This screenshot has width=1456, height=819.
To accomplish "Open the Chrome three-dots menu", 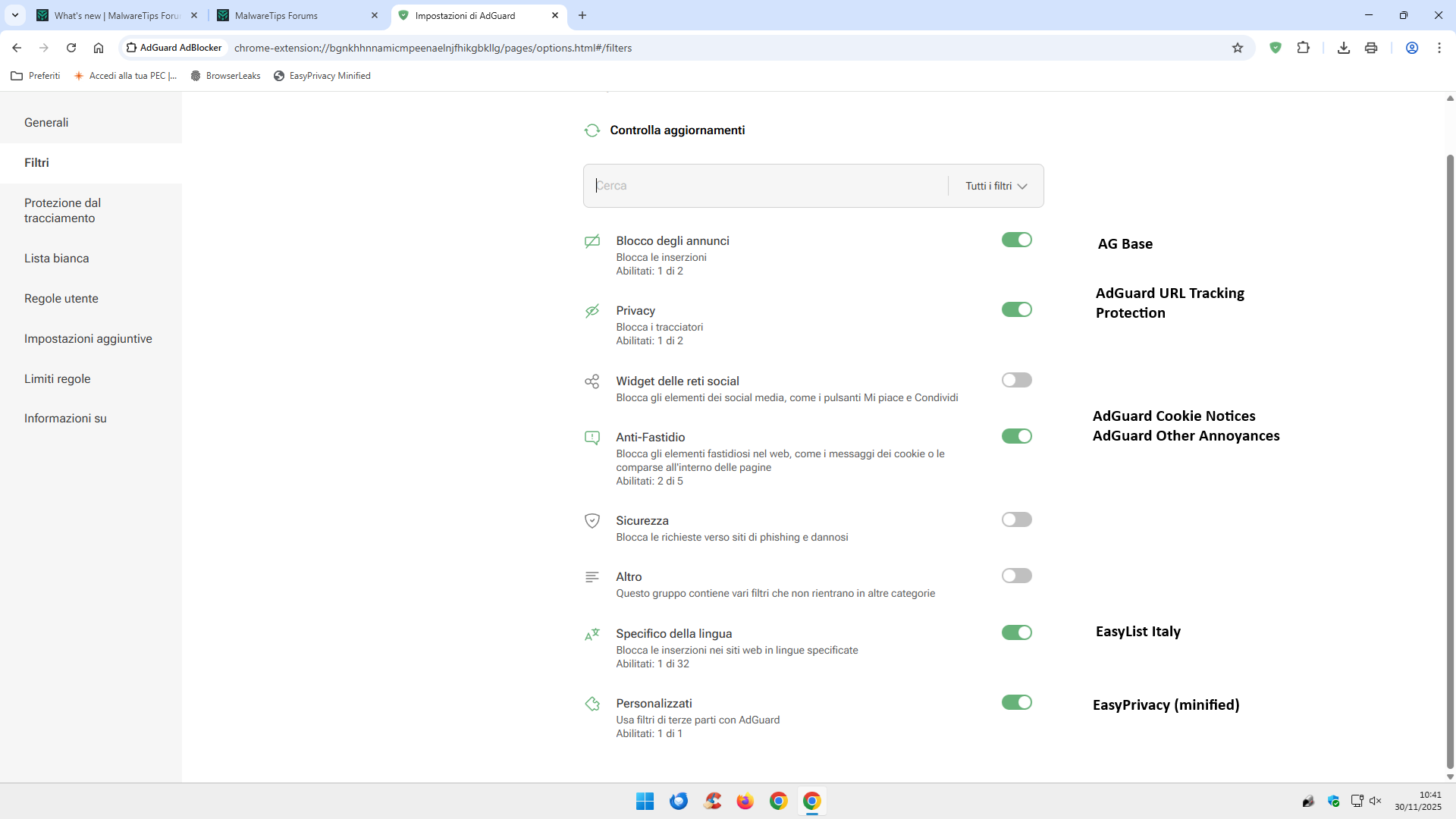I will click(1439, 48).
